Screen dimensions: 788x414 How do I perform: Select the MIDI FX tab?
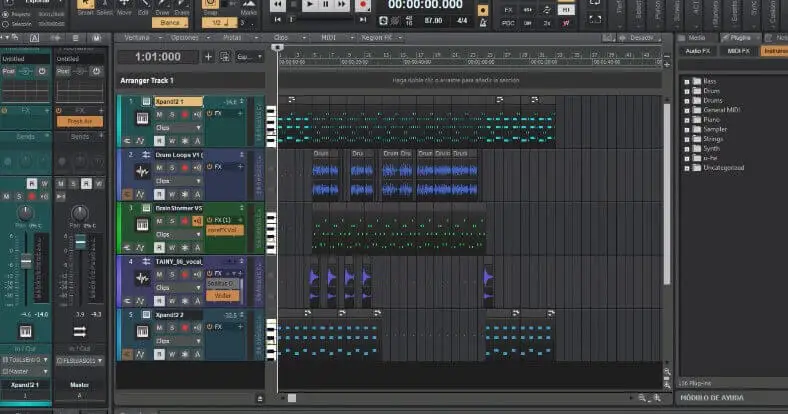738,51
